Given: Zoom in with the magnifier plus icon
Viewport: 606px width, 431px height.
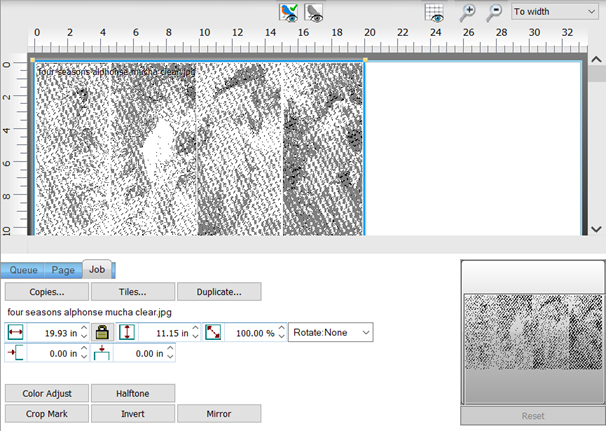Looking at the screenshot, I should pos(467,12).
